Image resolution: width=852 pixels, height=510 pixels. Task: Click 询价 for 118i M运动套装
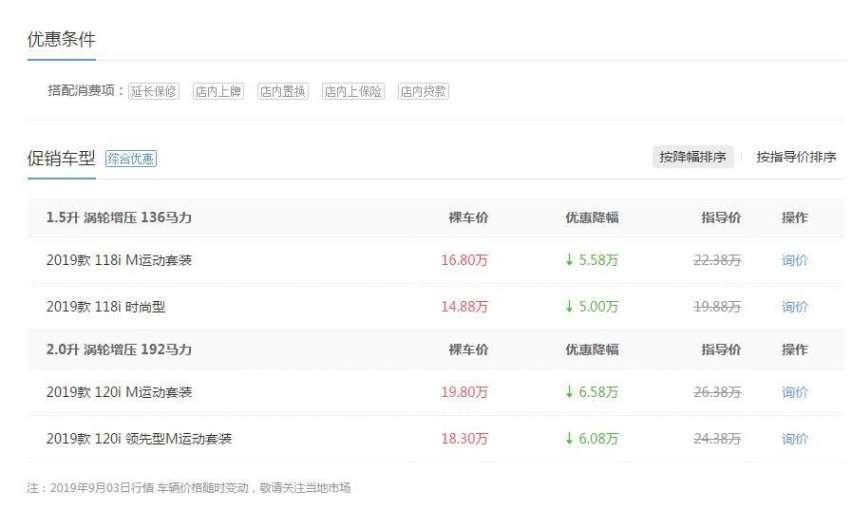click(x=794, y=261)
